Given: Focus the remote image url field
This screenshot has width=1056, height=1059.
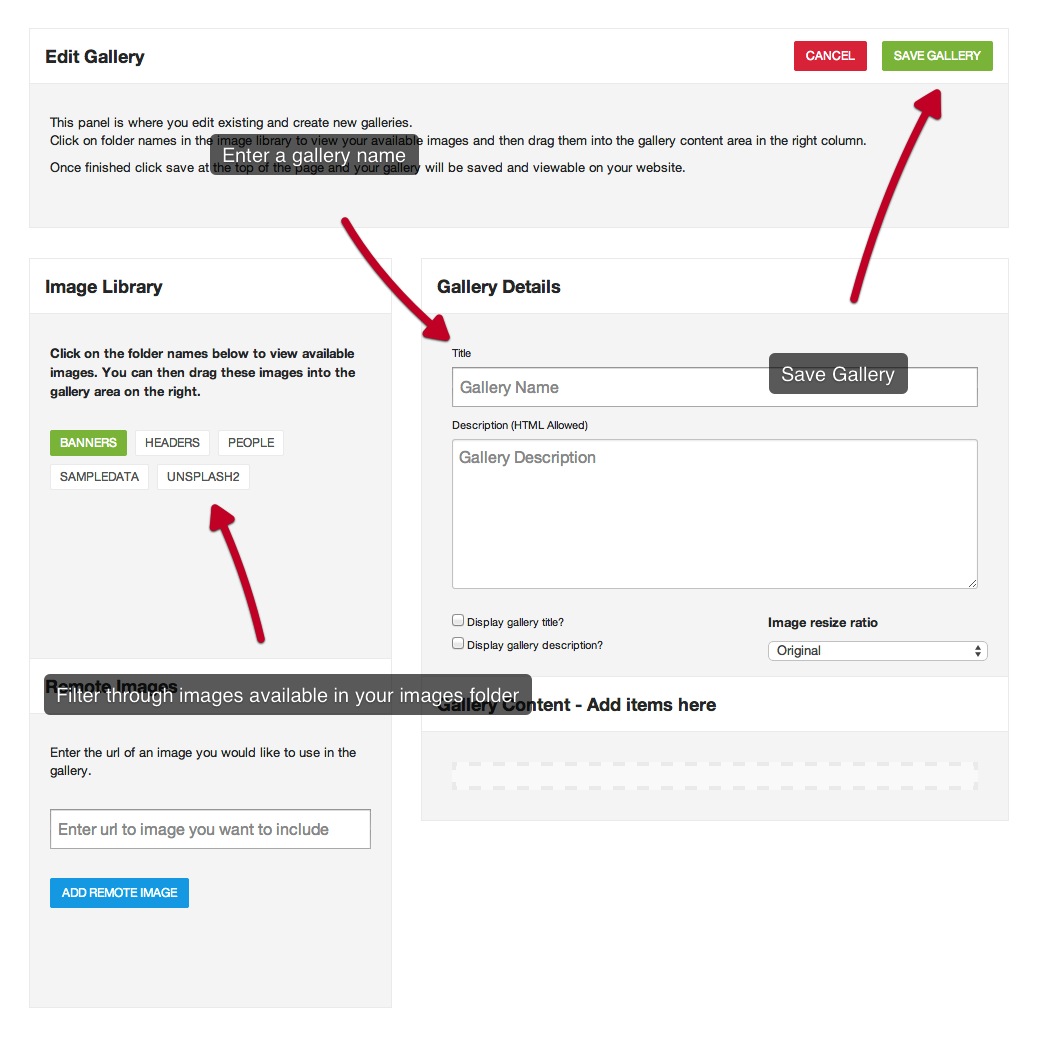Looking at the screenshot, I should (x=210, y=829).
